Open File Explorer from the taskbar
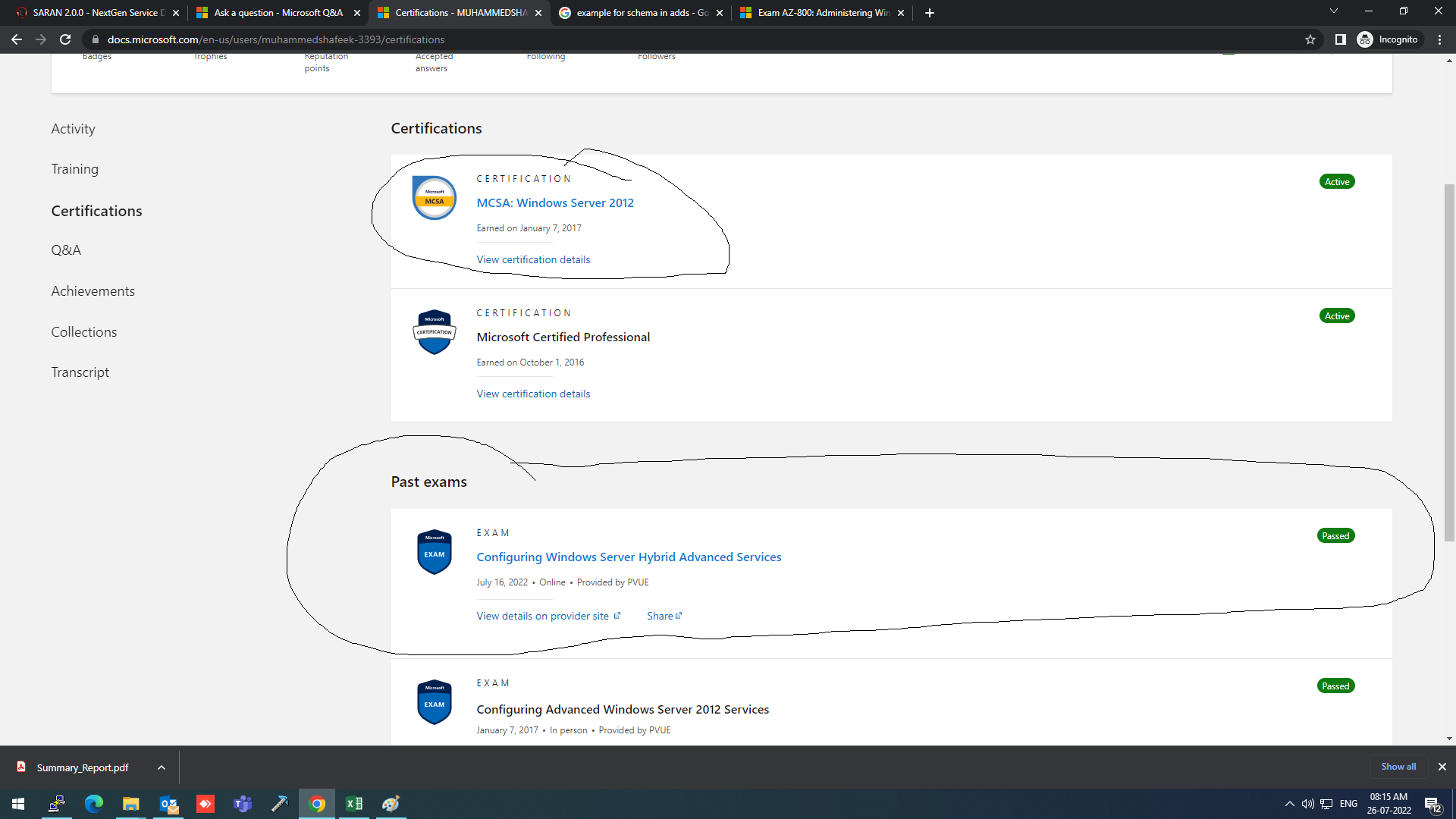The height and width of the screenshot is (819, 1456). (131, 804)
